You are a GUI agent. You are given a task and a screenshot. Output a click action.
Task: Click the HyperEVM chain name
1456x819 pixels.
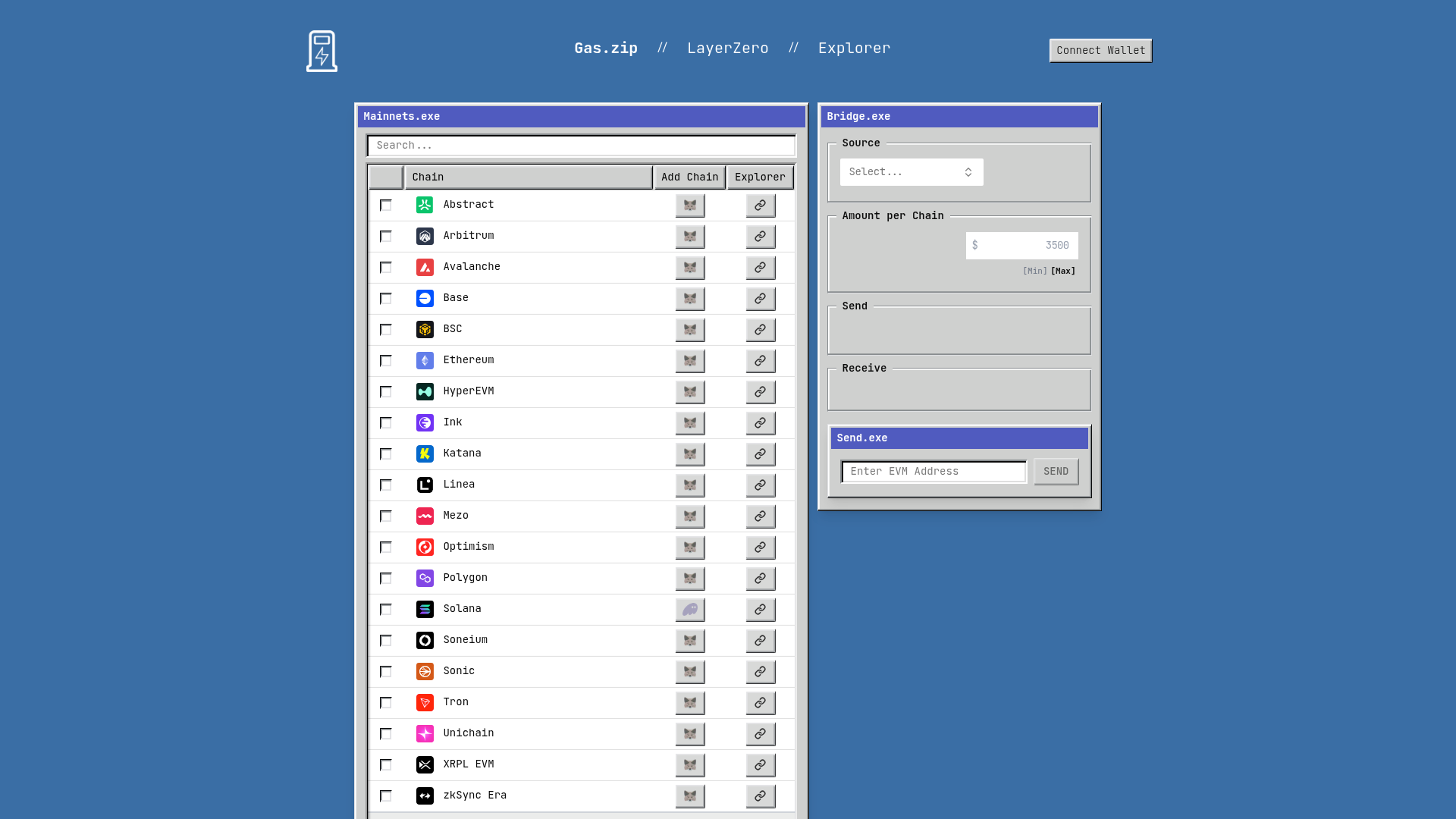point(469,391)
